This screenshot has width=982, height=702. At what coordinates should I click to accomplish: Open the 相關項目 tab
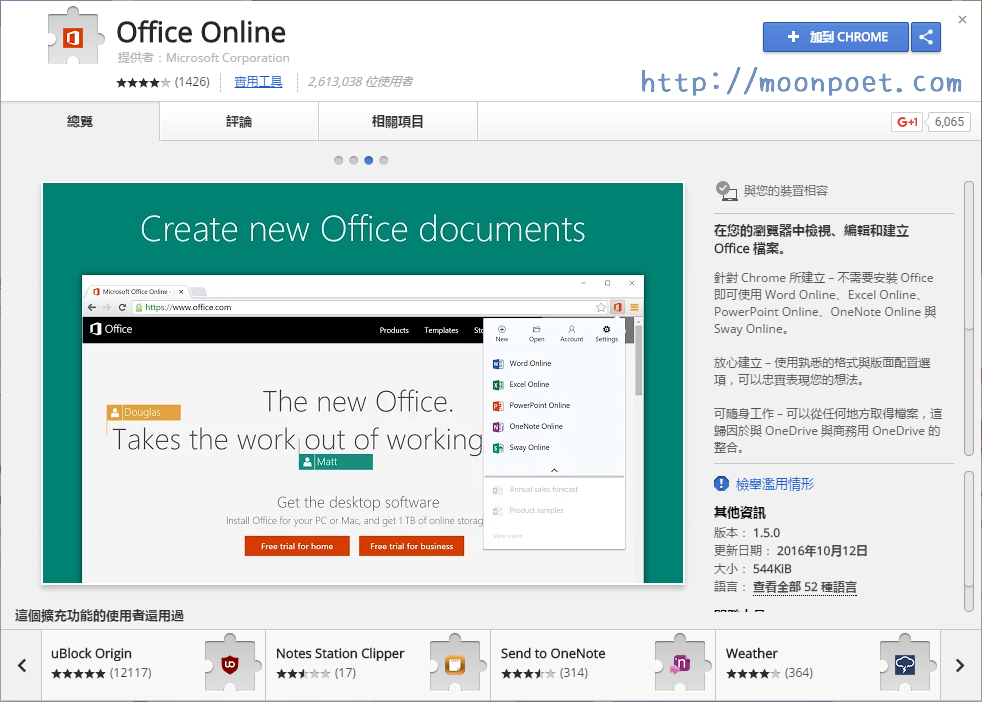coord(397,120)
